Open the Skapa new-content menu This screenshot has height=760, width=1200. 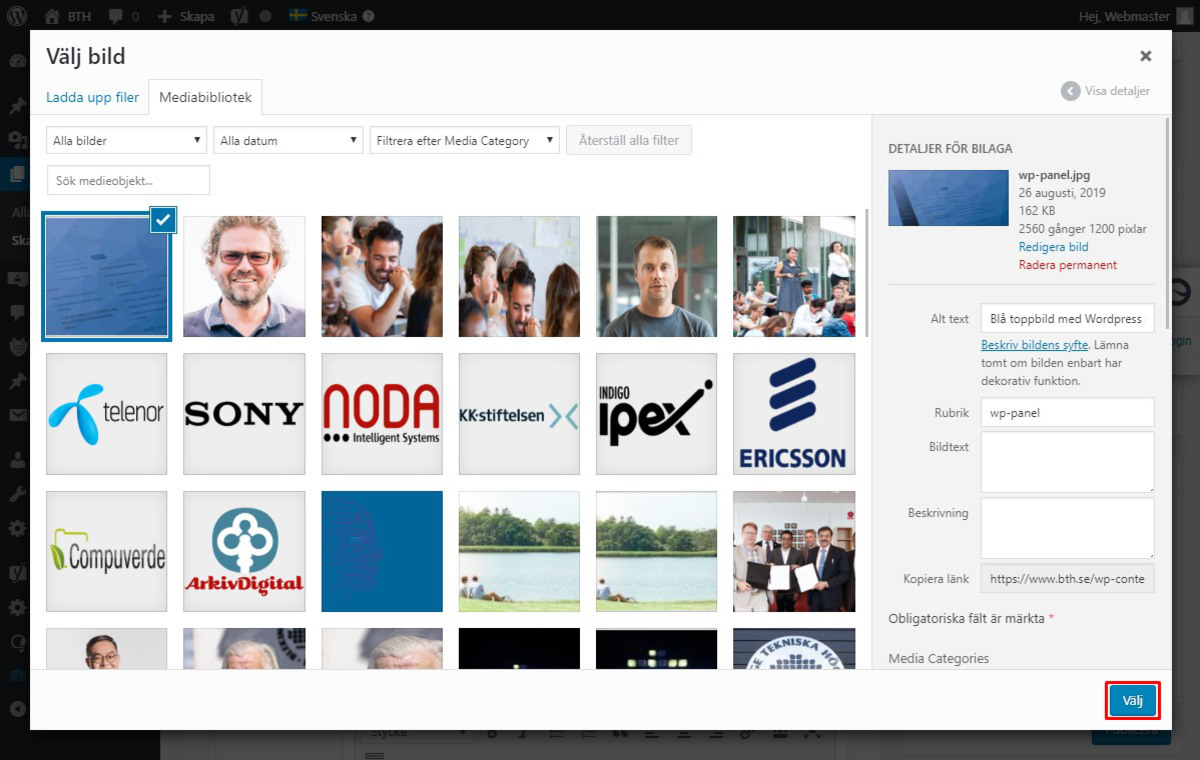pos(186,16)
